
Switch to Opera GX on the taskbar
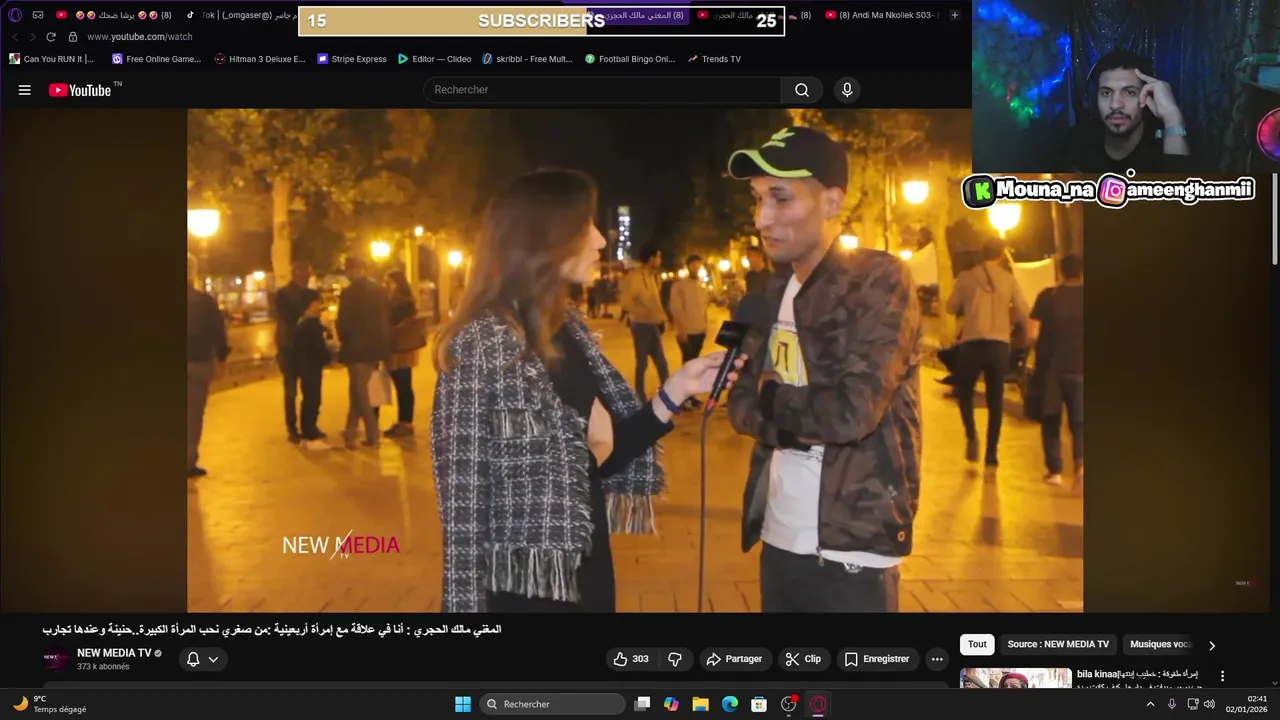click(818, 704)
